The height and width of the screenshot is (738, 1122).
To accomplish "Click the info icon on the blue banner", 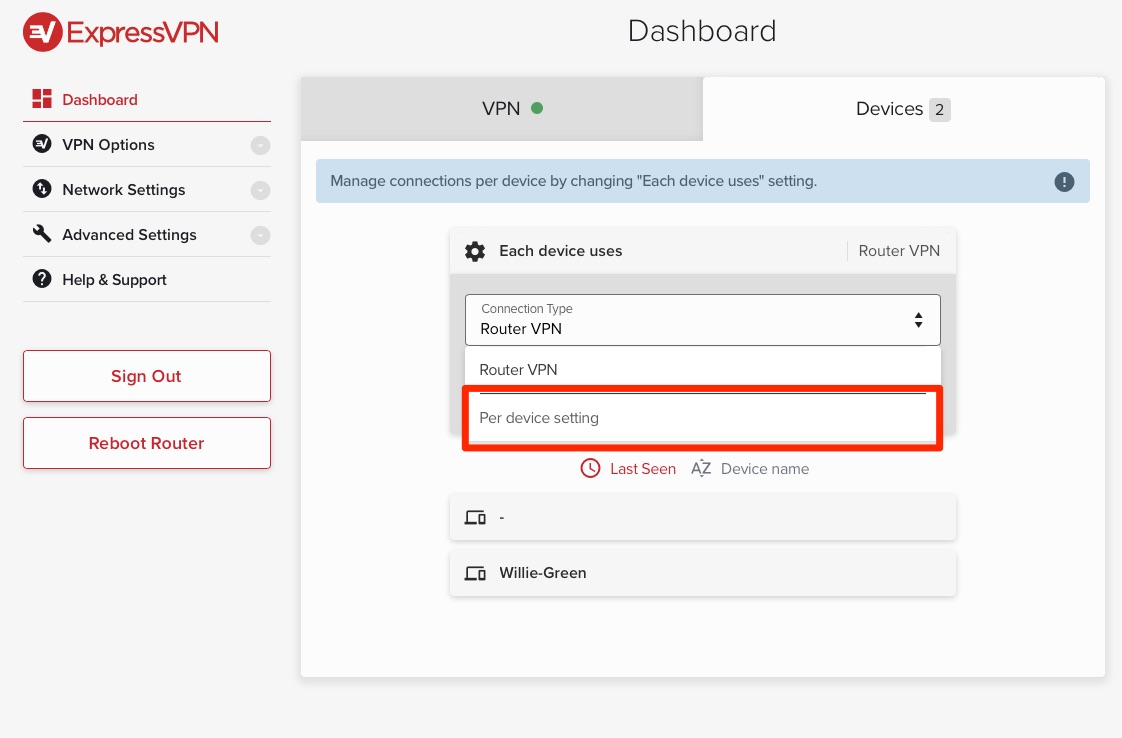I will (1064, 181).
